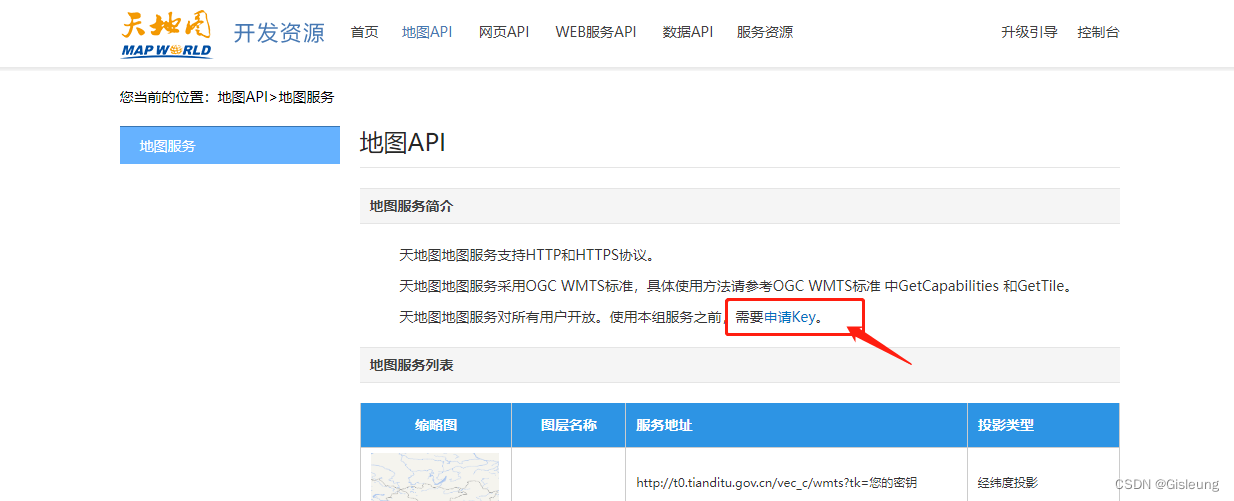
Task: Click the 申请Key link
Action: coord(790,317)
